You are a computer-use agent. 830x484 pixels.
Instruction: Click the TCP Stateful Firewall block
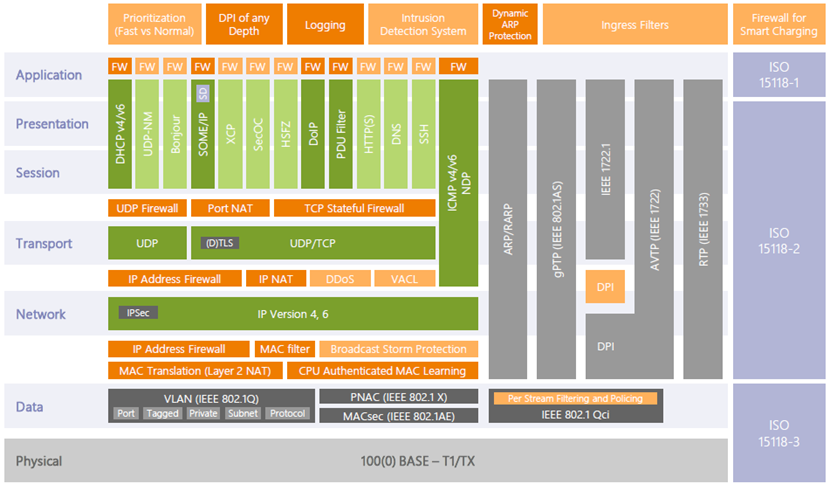[x=354, y=208]
